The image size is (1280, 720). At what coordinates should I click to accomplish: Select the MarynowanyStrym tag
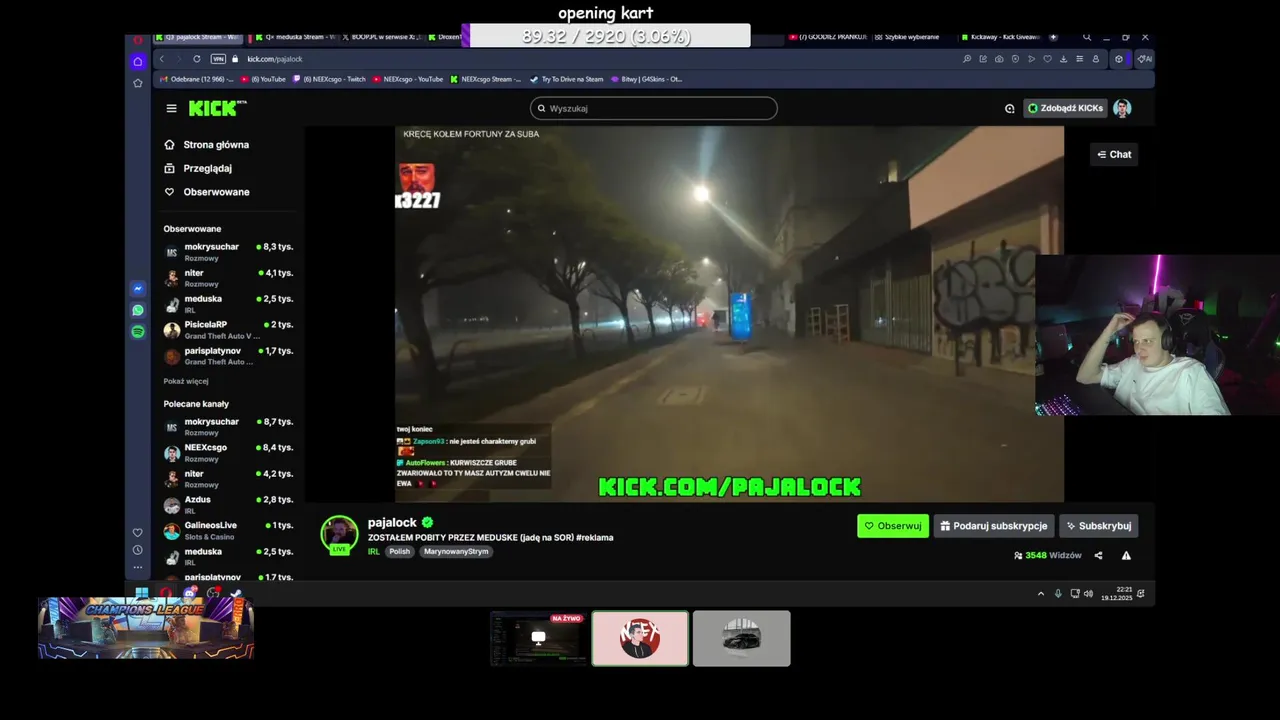[456, 551]
